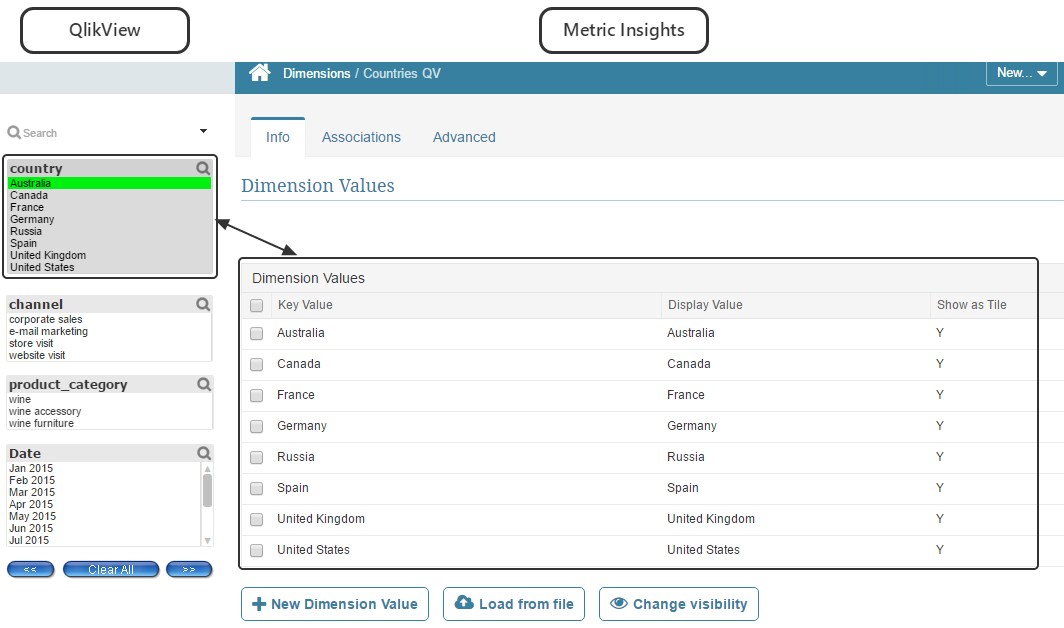Check the Australia row checkbox

[257, 333]
